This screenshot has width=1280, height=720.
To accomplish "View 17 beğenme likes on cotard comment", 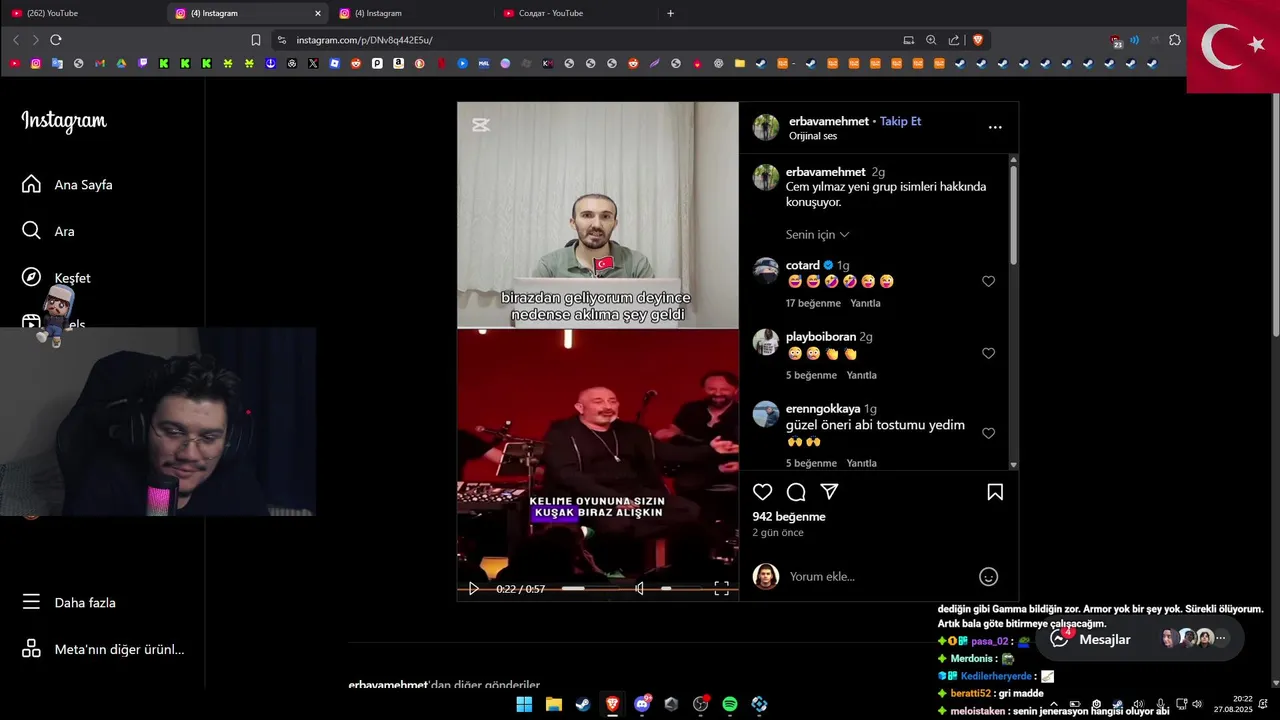I will pyautogui.click(x=813, y=303).
